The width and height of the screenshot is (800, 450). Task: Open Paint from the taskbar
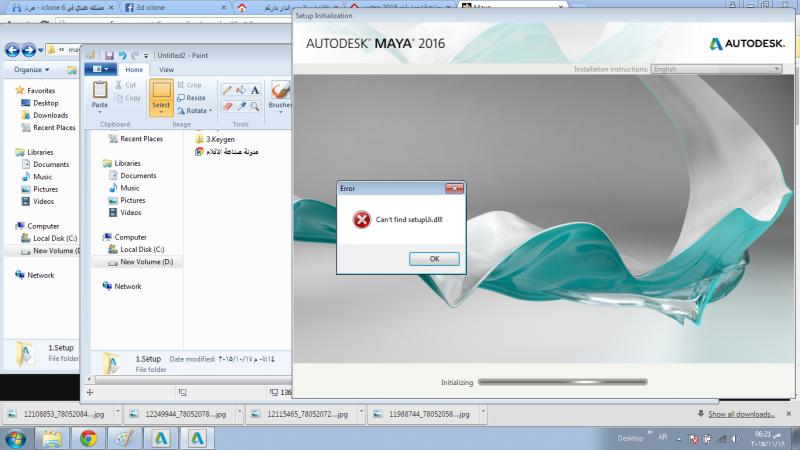point(124,438)
